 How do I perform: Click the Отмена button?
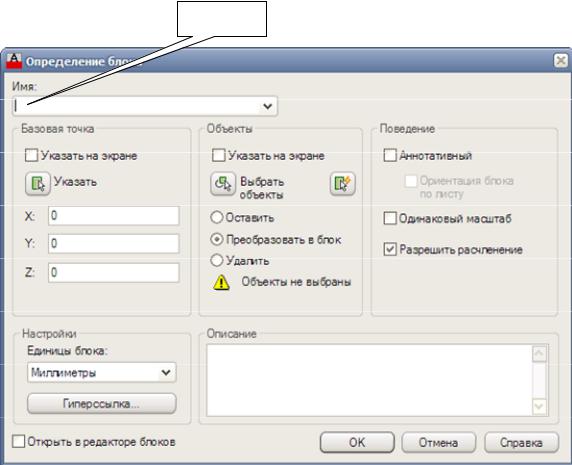[438, 442]
